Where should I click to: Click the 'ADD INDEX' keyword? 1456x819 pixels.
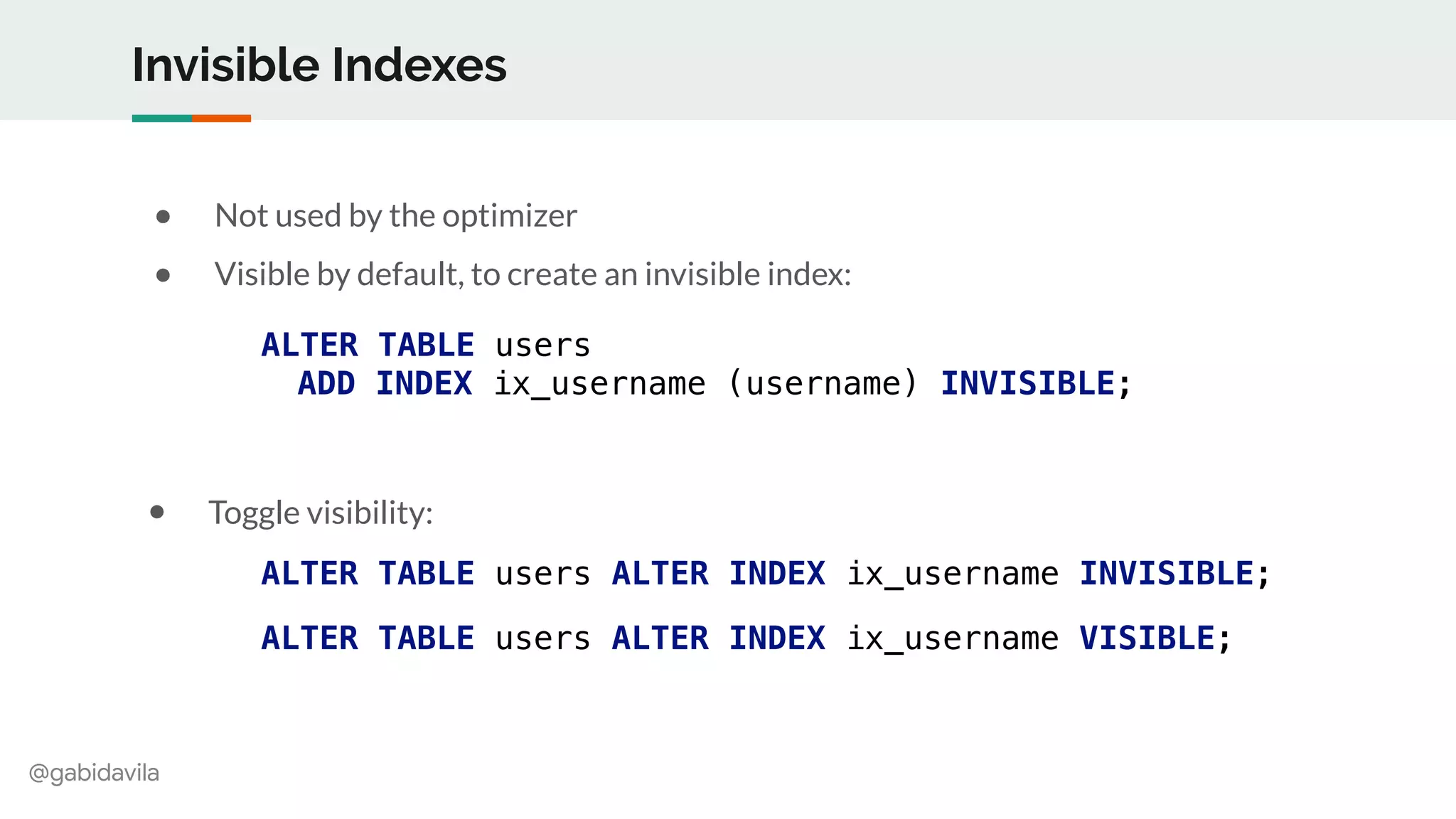tap(385, 384)
